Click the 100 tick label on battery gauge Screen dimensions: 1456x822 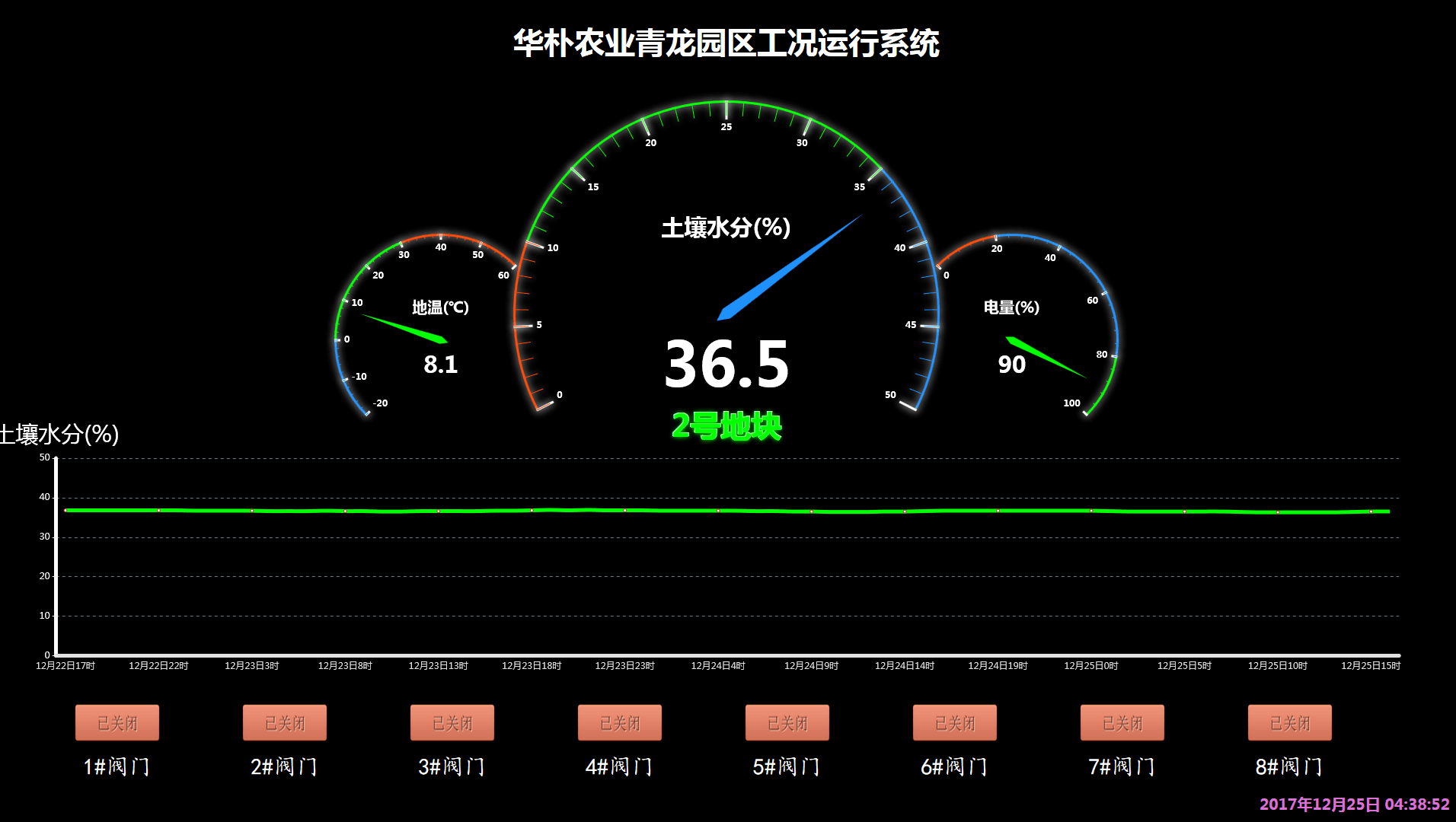[1072, 403]
